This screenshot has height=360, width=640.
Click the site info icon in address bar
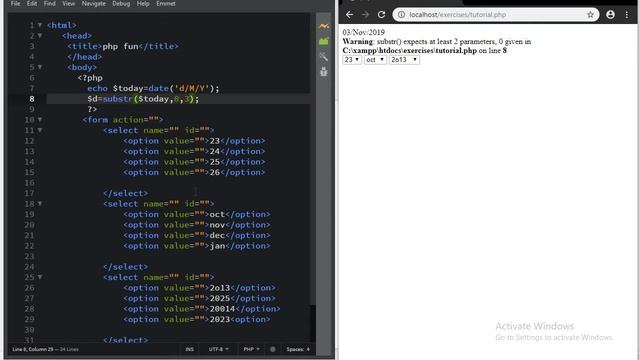pos(401,15)
